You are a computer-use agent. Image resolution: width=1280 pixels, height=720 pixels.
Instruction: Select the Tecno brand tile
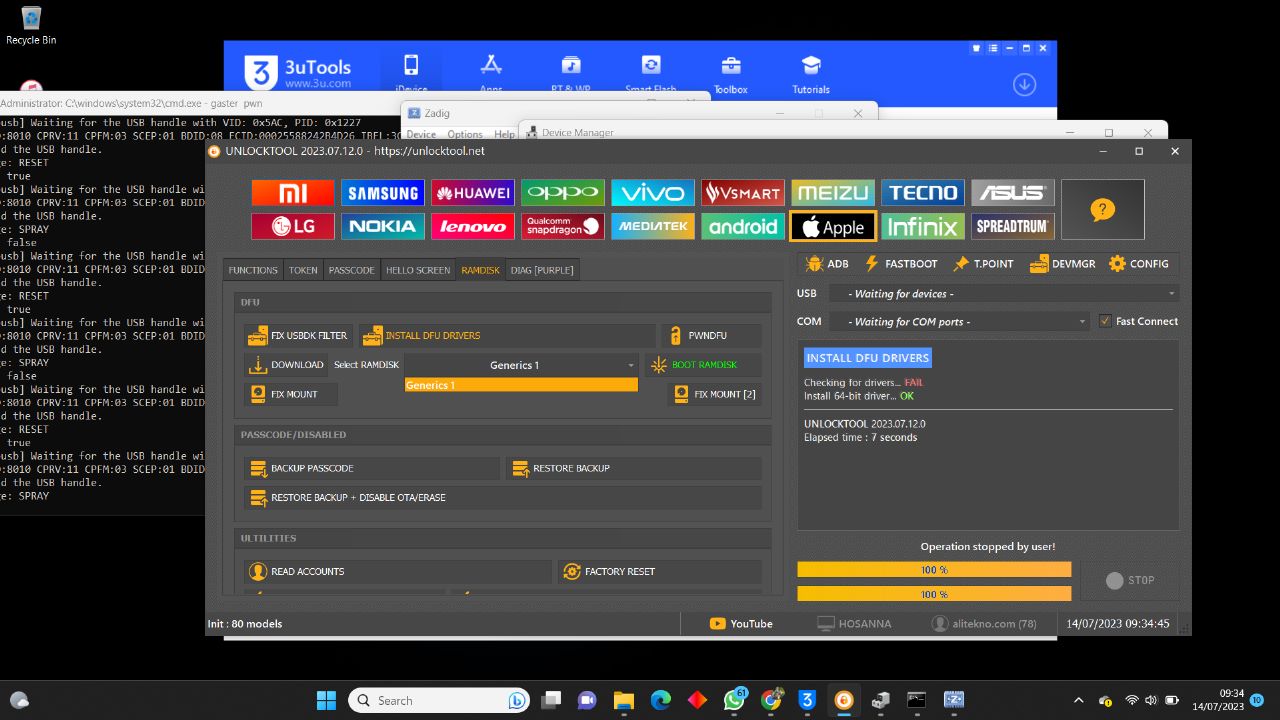[x=923, y=193]
